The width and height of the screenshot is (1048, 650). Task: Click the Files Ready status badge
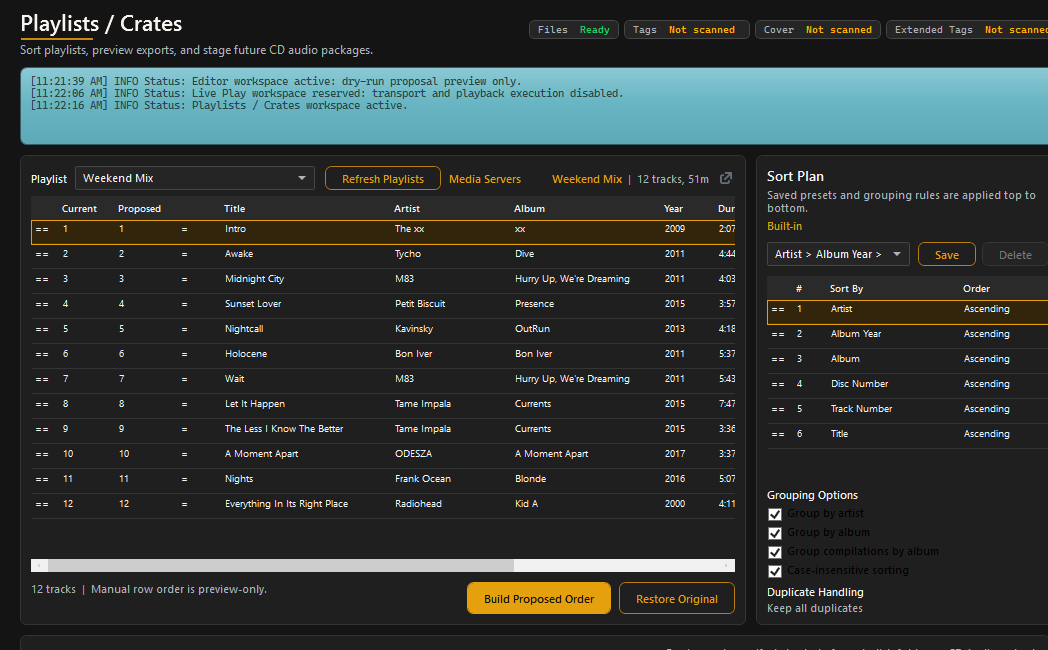click(x=573, y=29)
